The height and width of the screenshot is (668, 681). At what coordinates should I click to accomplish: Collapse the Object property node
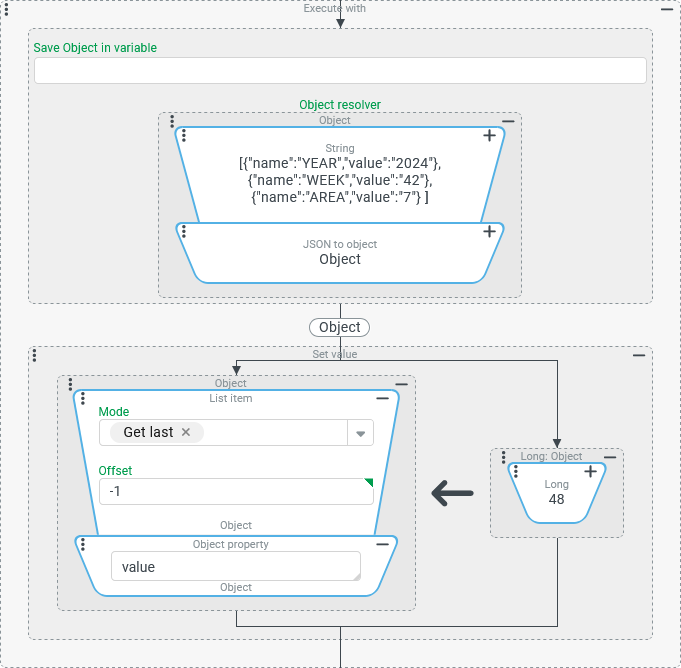tap(383, 544)
